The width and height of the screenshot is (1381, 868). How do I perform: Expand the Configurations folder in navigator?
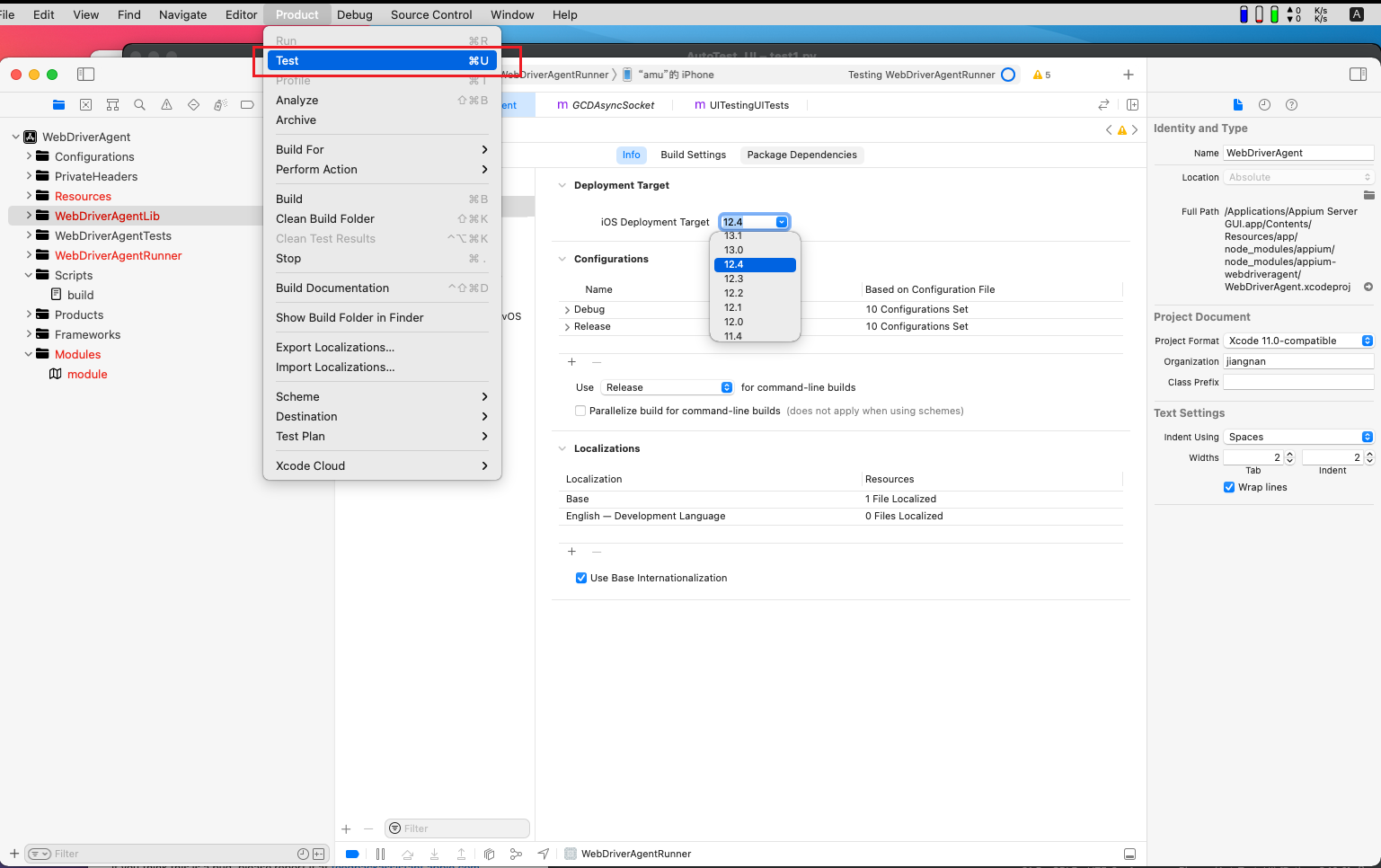coord(29,156)
